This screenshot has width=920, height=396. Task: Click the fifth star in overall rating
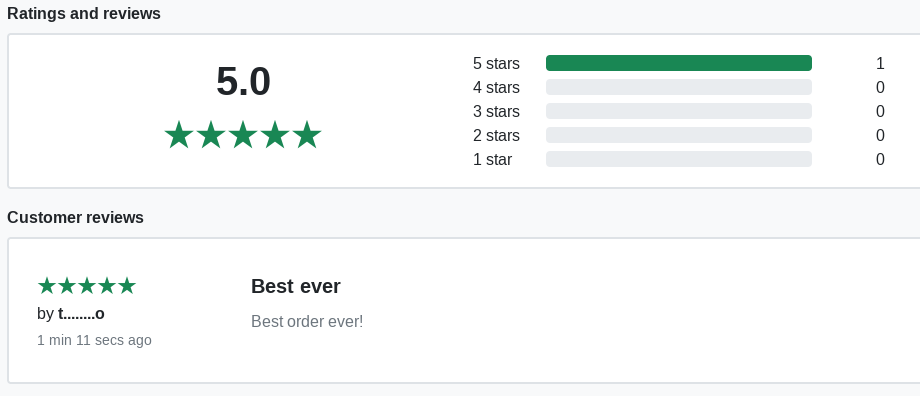[307, 135]
